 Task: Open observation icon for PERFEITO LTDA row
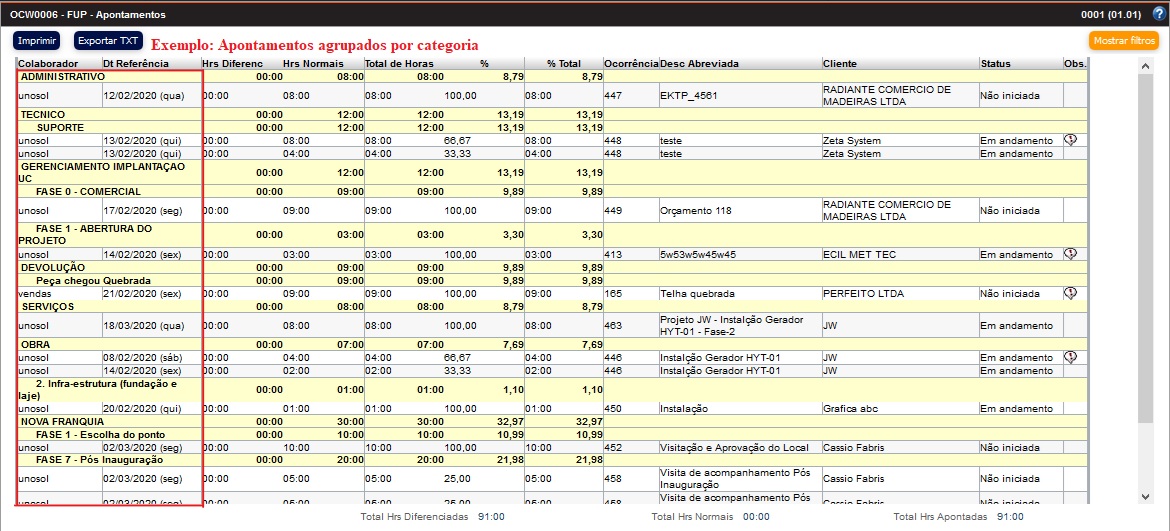click(1070, 293)
